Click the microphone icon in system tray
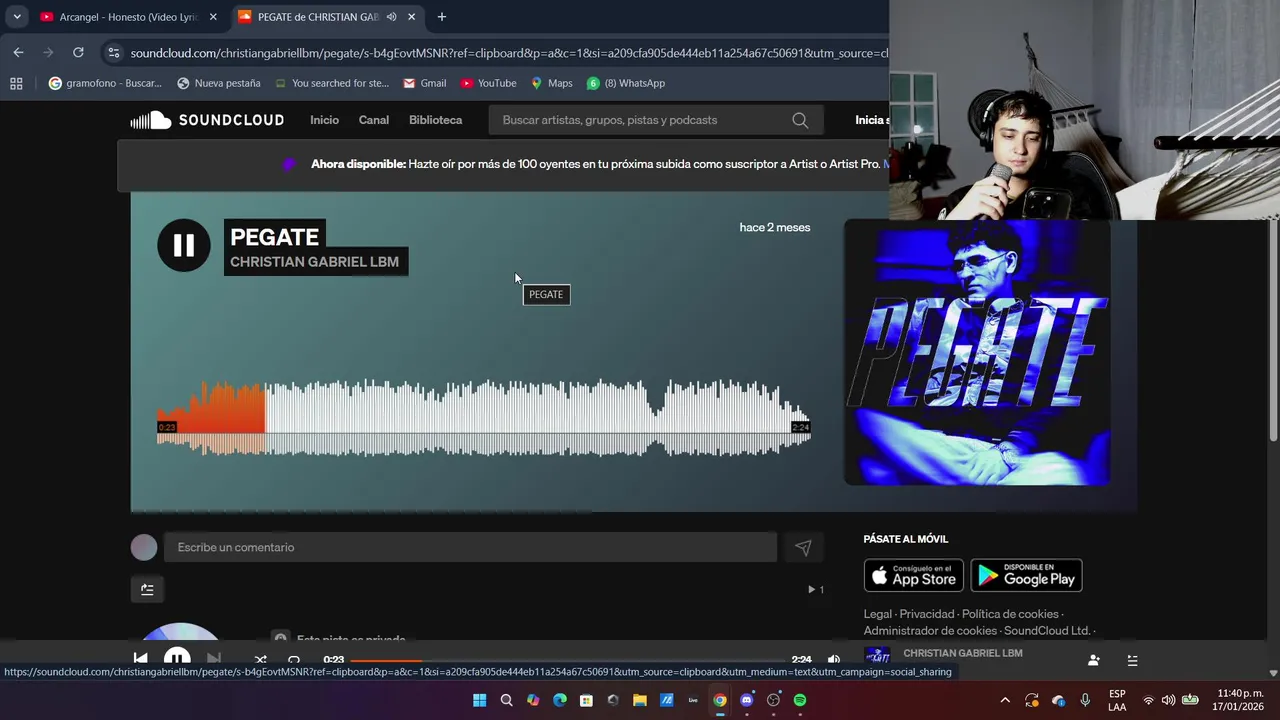The width and height of the screenshot is (1280, 720). (x=1085, y=700)
